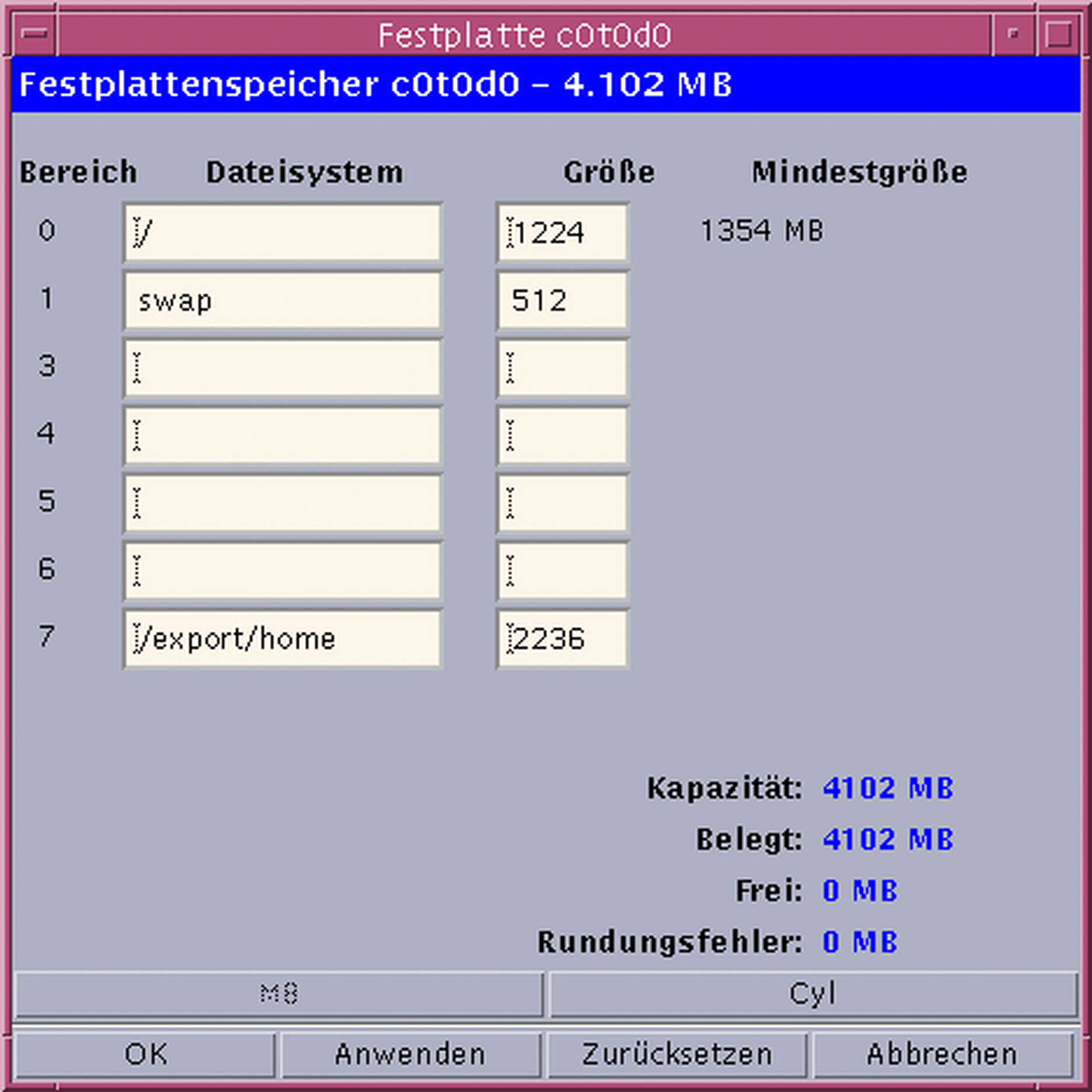Focus the file system field for slice 4

click(x=282, y=435)
